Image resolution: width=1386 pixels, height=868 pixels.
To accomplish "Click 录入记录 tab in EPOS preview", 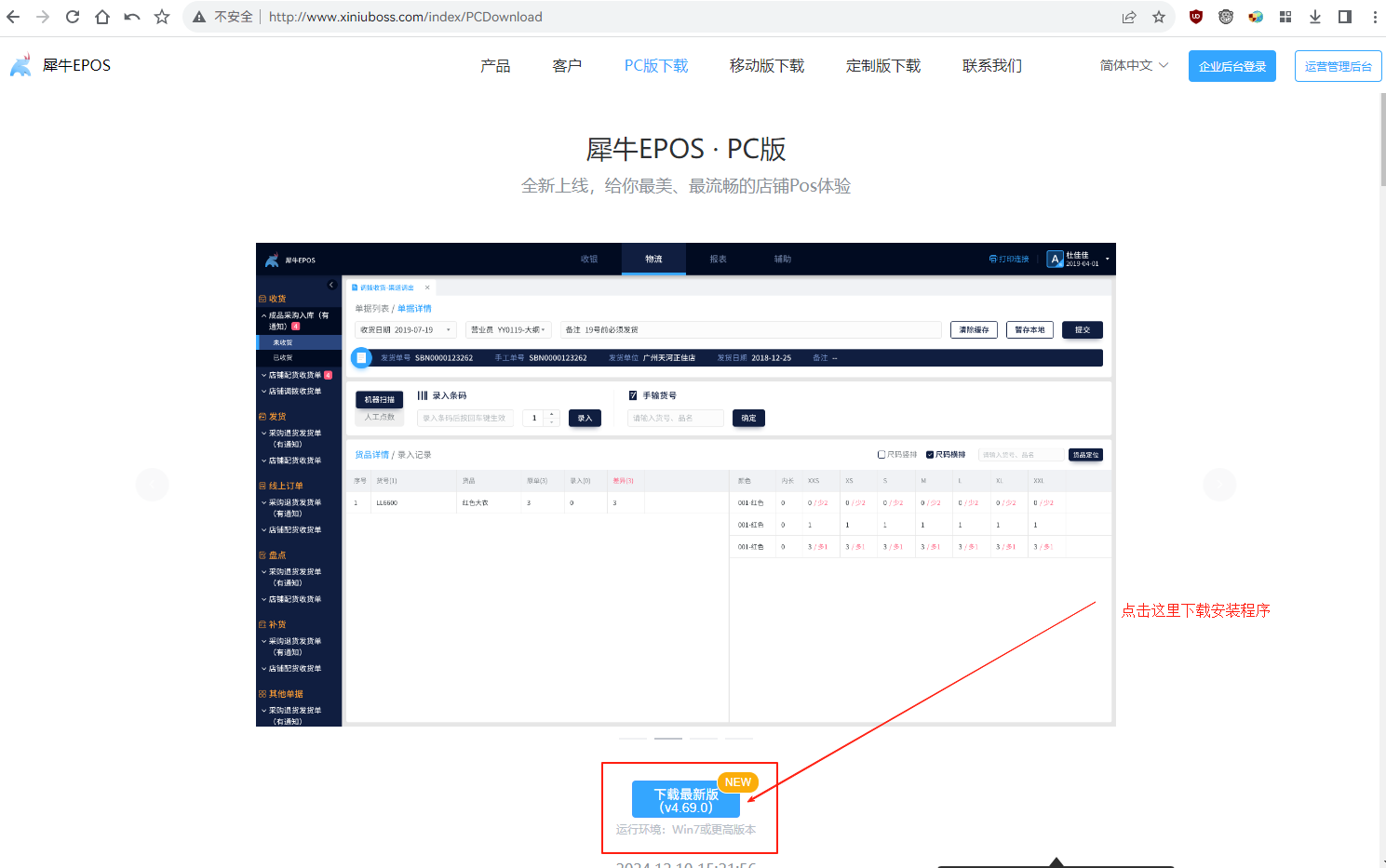I will (x=414, y=455).
